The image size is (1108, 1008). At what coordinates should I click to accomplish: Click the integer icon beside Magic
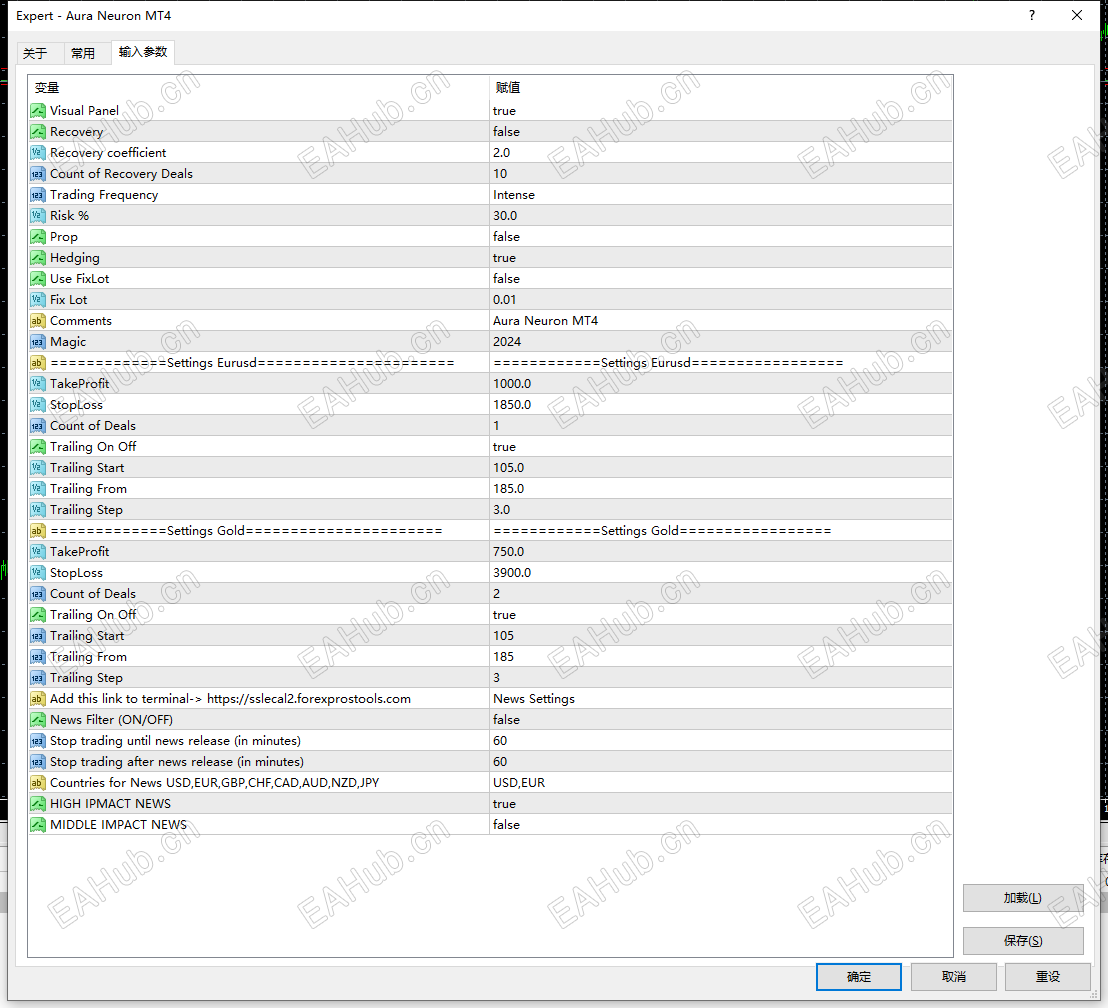[38, 342]
